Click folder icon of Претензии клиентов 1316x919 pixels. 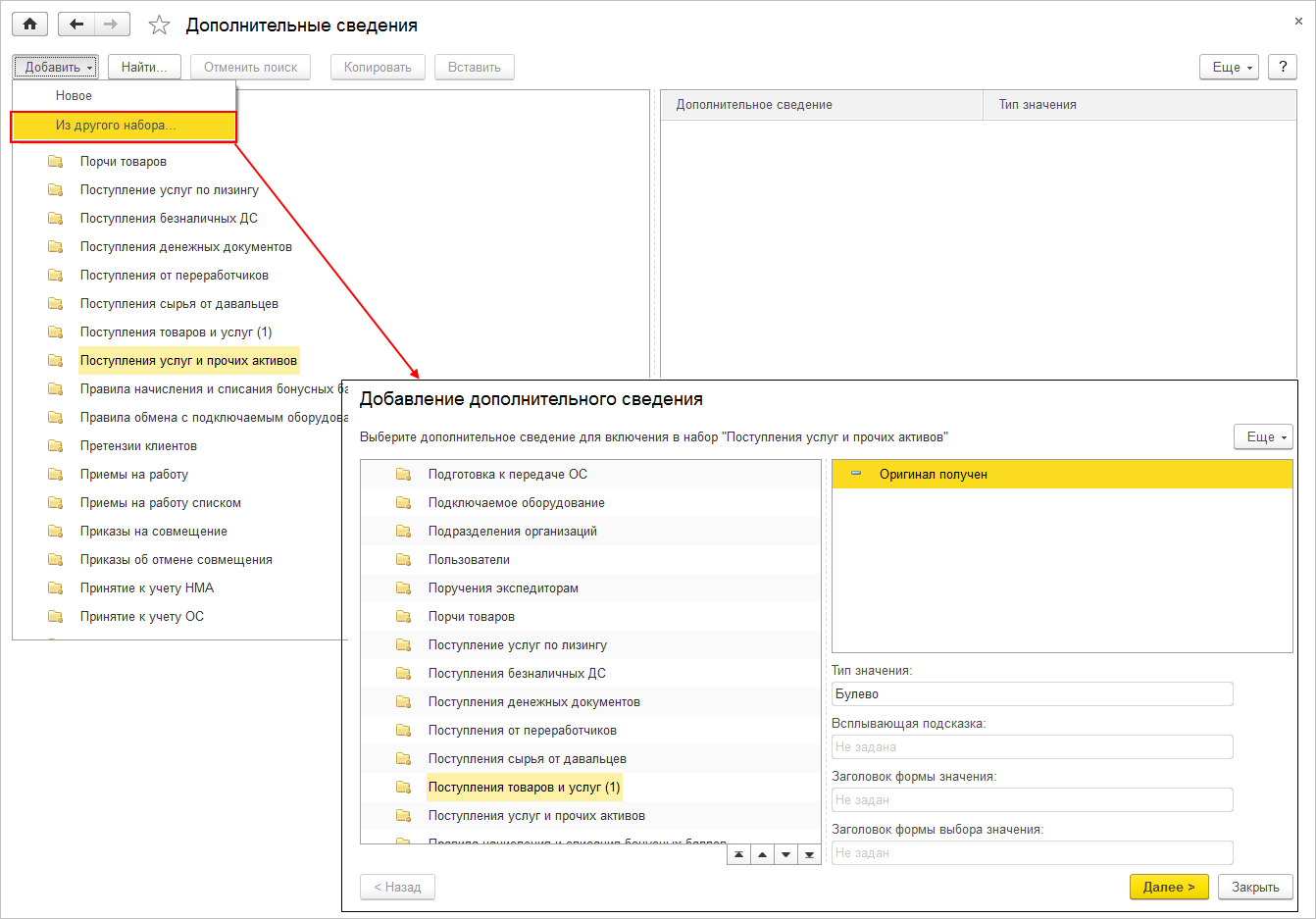(x=56, y=445)
